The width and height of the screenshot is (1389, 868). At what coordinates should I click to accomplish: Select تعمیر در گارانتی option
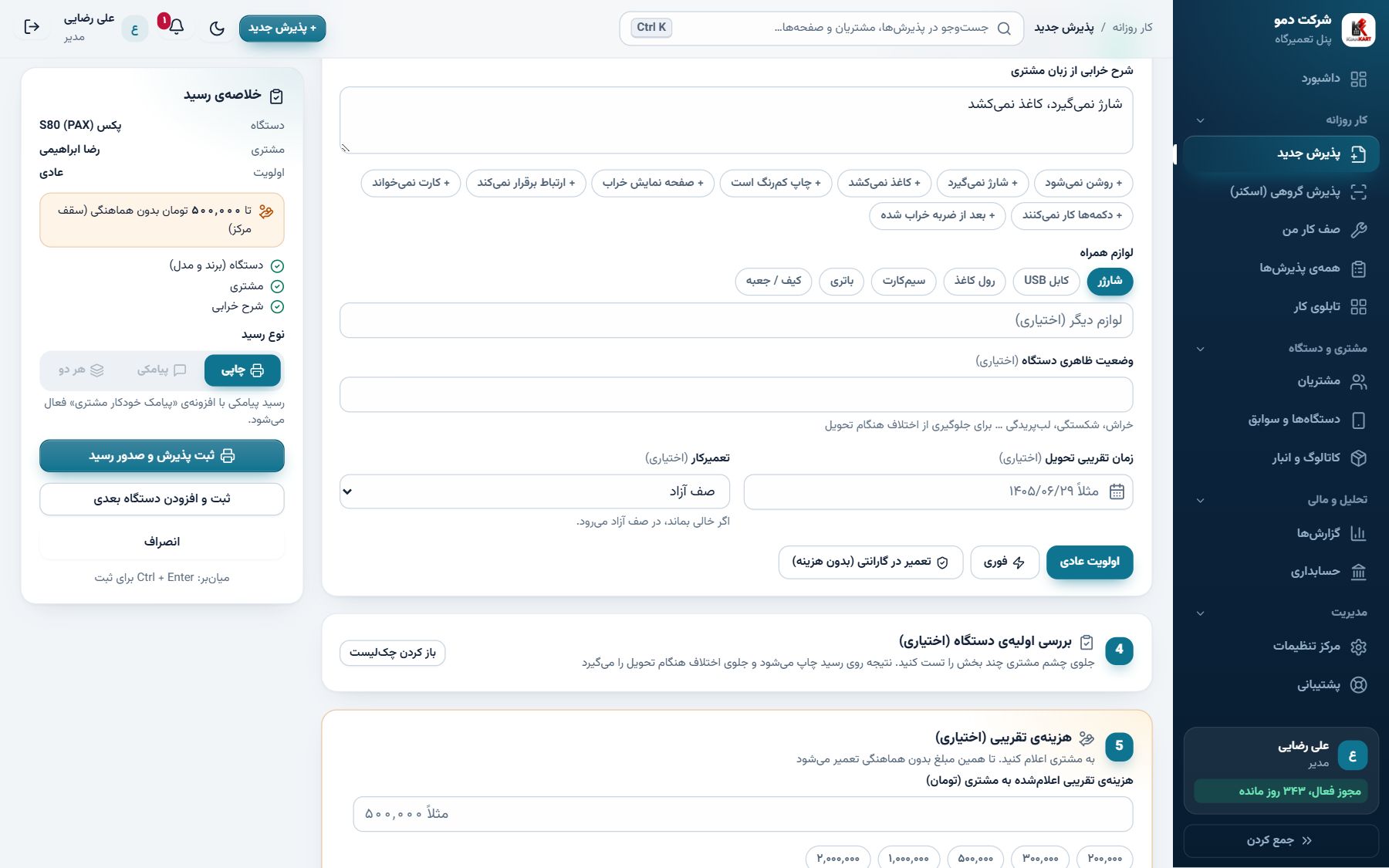tap(870, 562)
